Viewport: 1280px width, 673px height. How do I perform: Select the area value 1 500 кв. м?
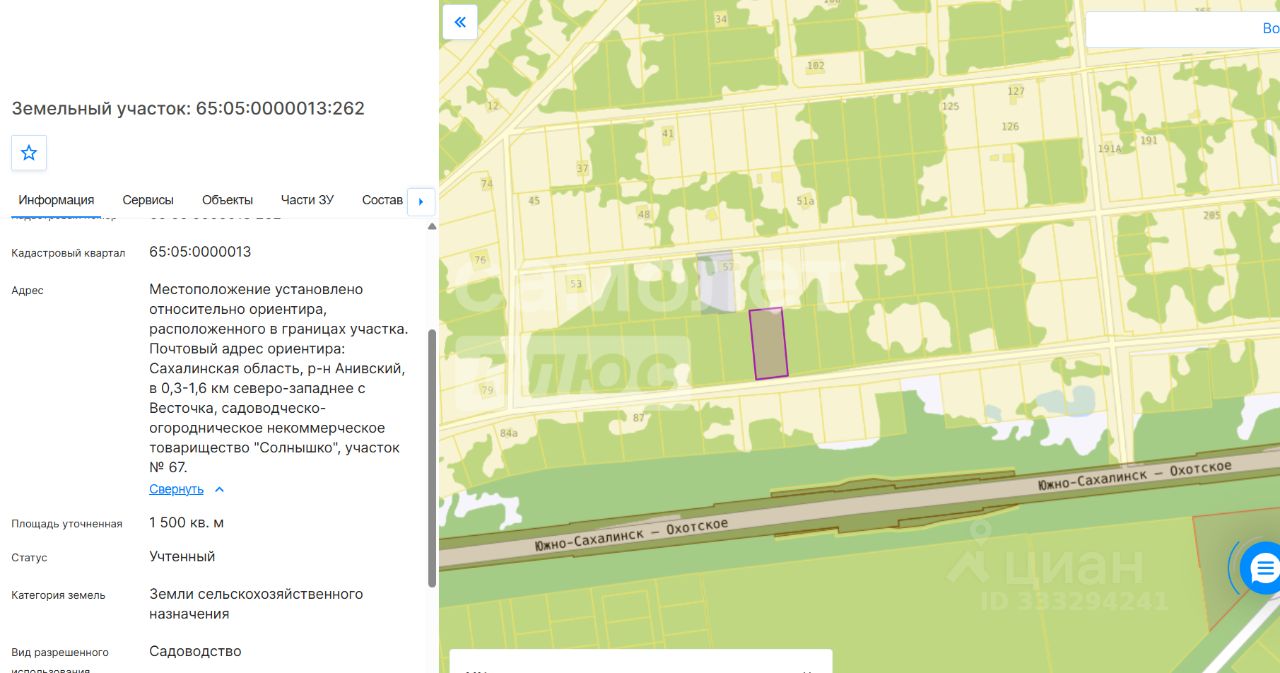186,523
